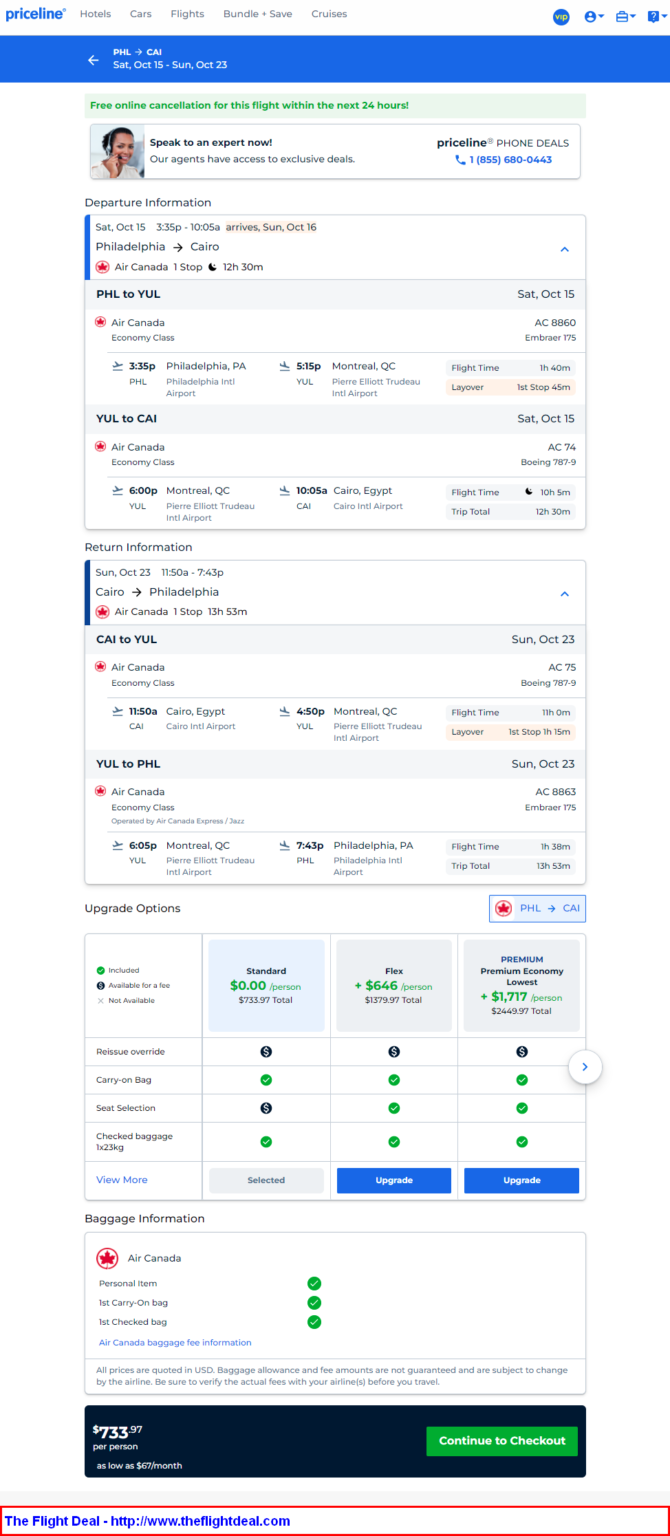Collapse the Departure Information details chevron

(x=564, y=249)
